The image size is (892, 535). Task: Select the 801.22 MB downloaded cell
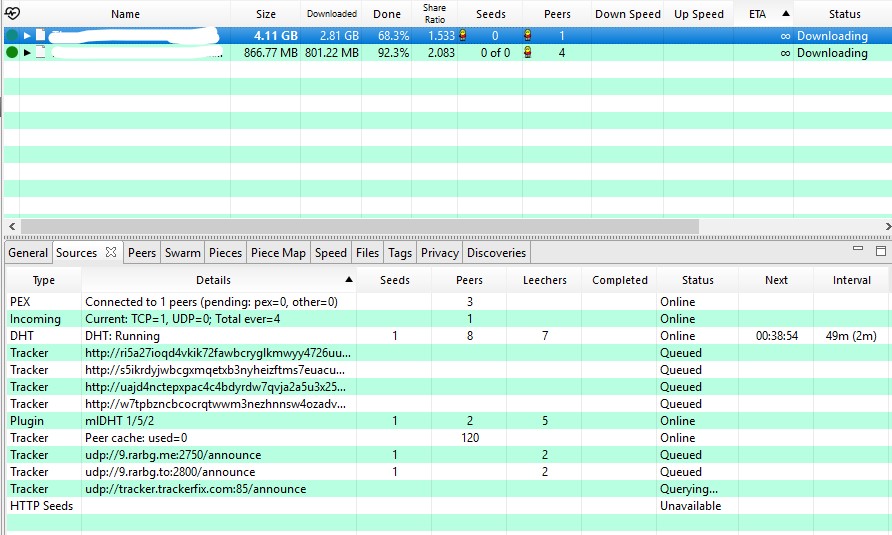pyautogui.click(x=332, y=53)
